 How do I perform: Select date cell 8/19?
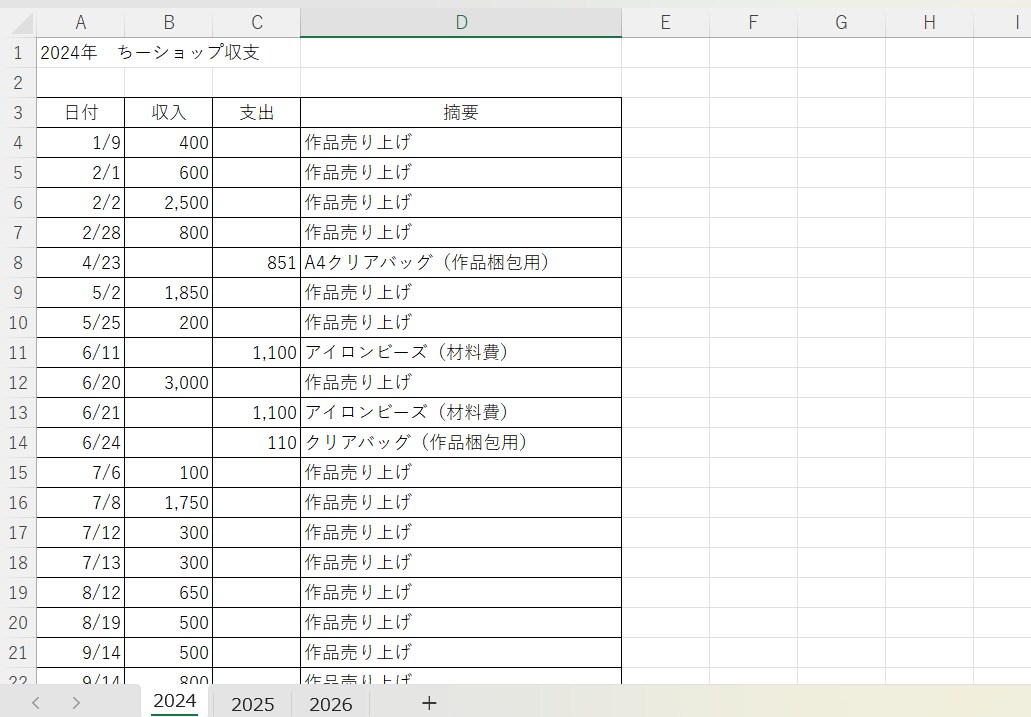(80, 623)
